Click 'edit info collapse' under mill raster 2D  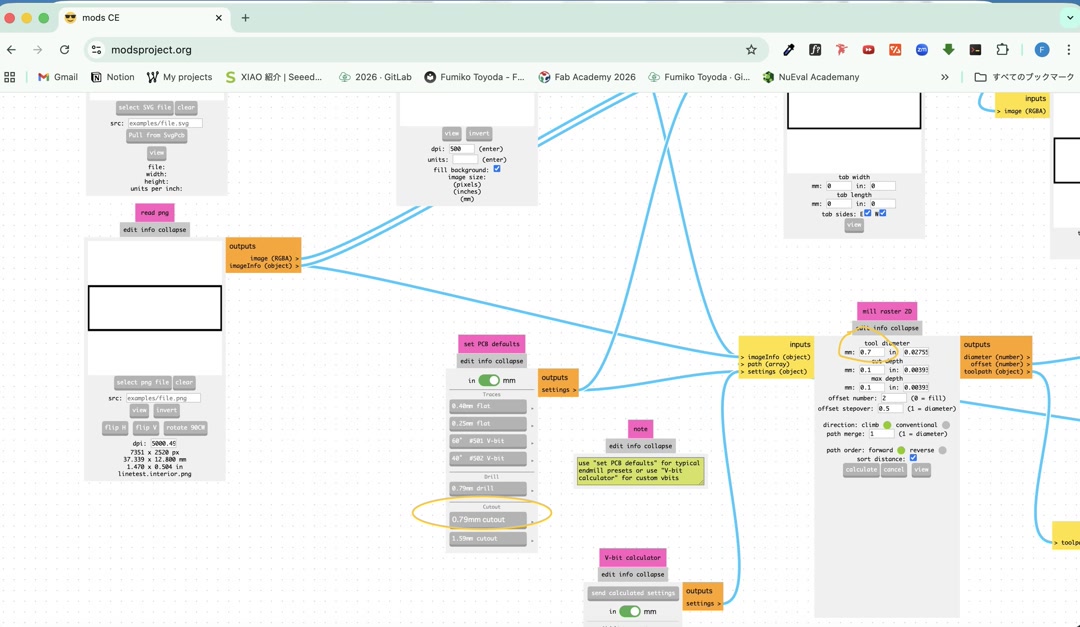pyautogui.click(x=886, y=328)
